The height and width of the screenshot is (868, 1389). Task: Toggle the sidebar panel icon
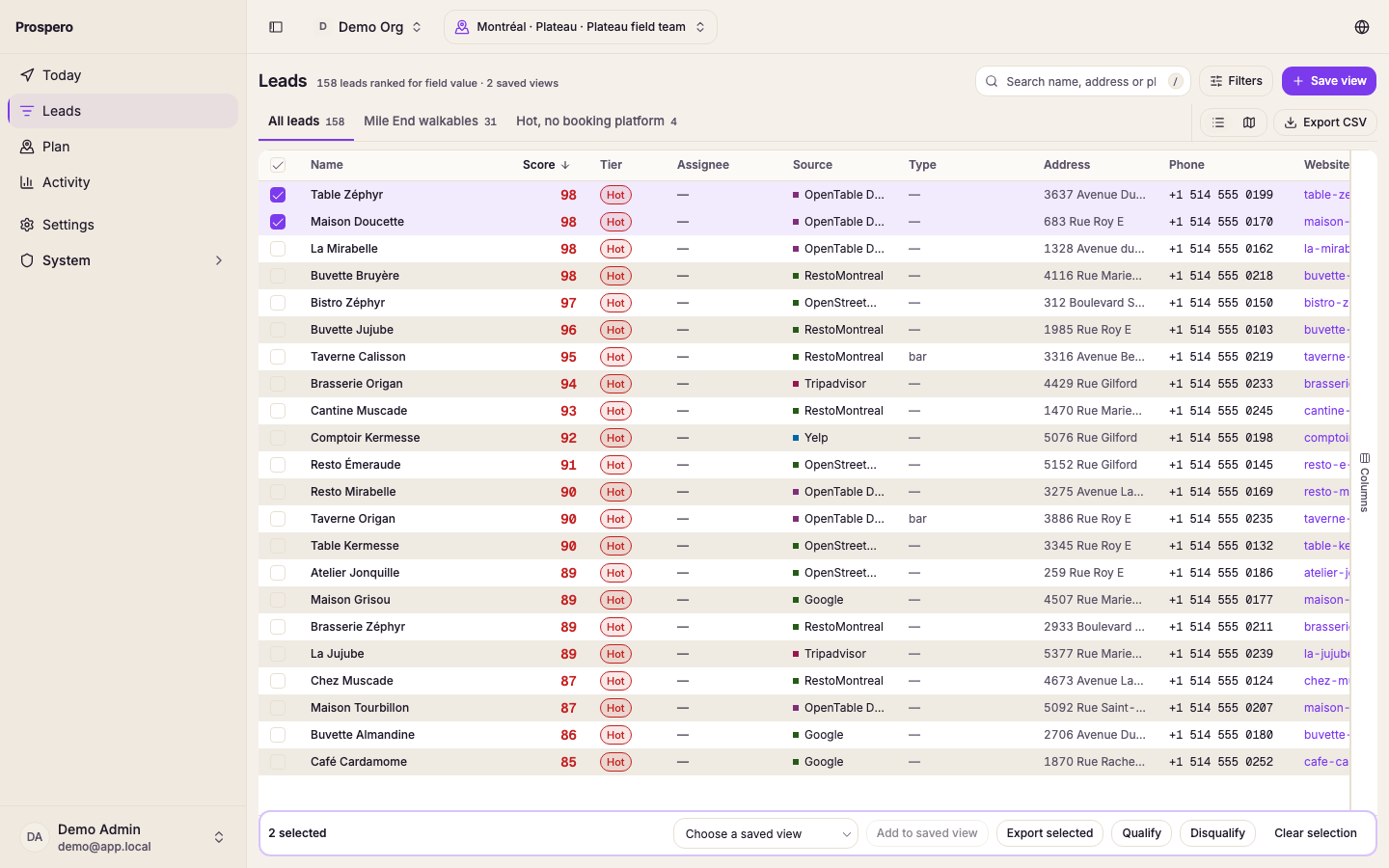[x=276, y=27]
